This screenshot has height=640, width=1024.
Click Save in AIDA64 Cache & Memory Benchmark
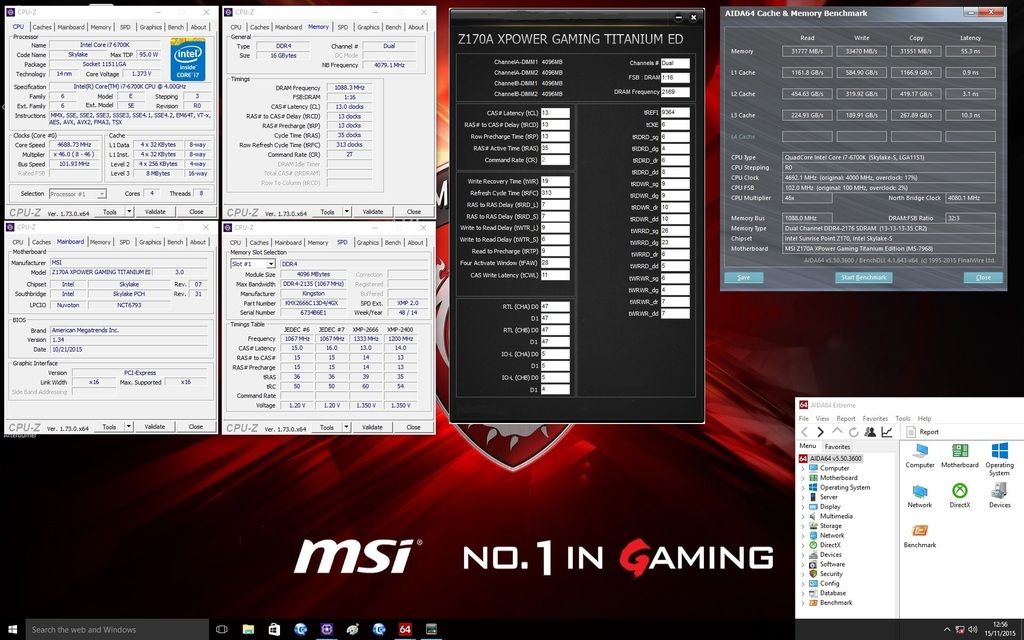coord(743,278)
